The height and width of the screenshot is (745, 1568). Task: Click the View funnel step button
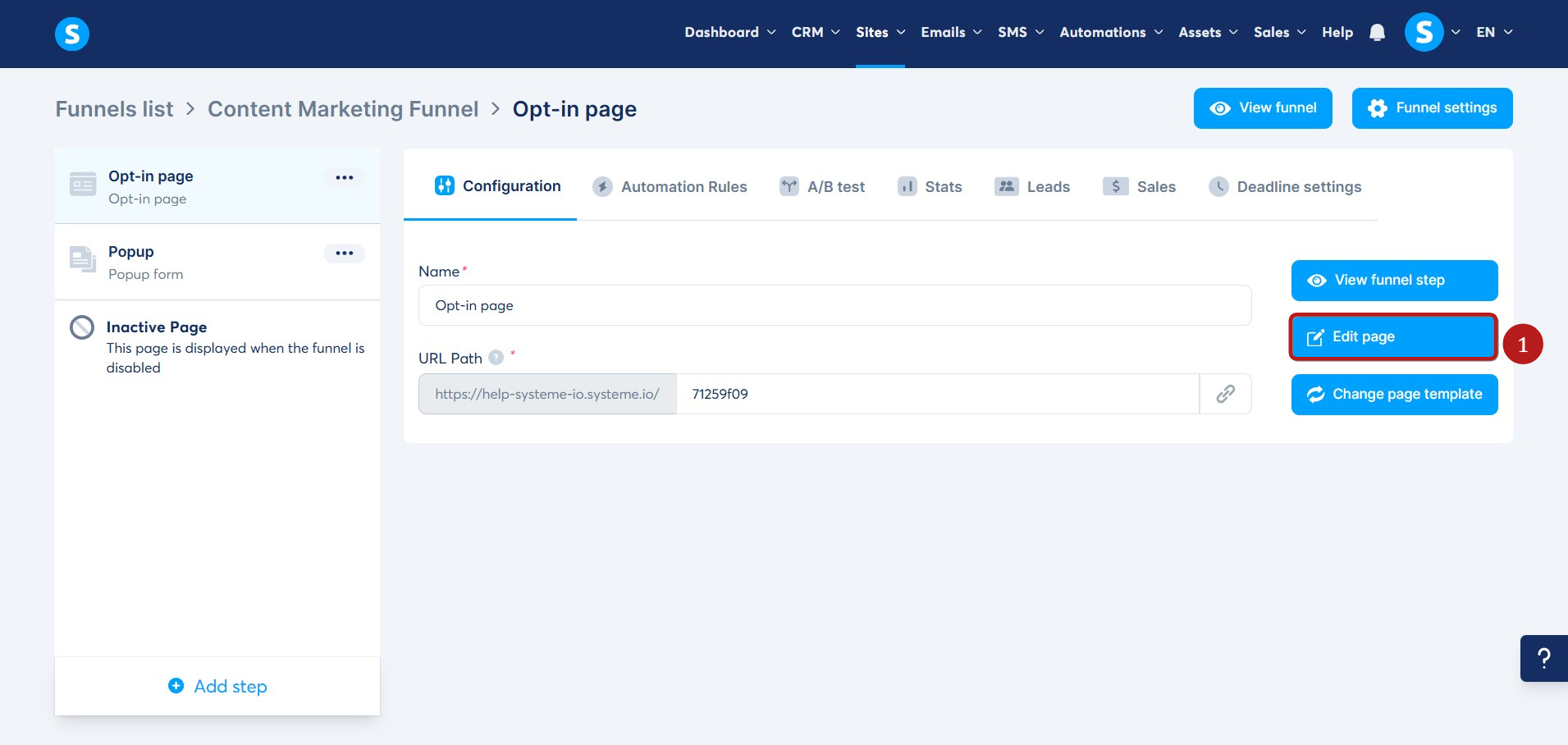tap(1395, 281)
